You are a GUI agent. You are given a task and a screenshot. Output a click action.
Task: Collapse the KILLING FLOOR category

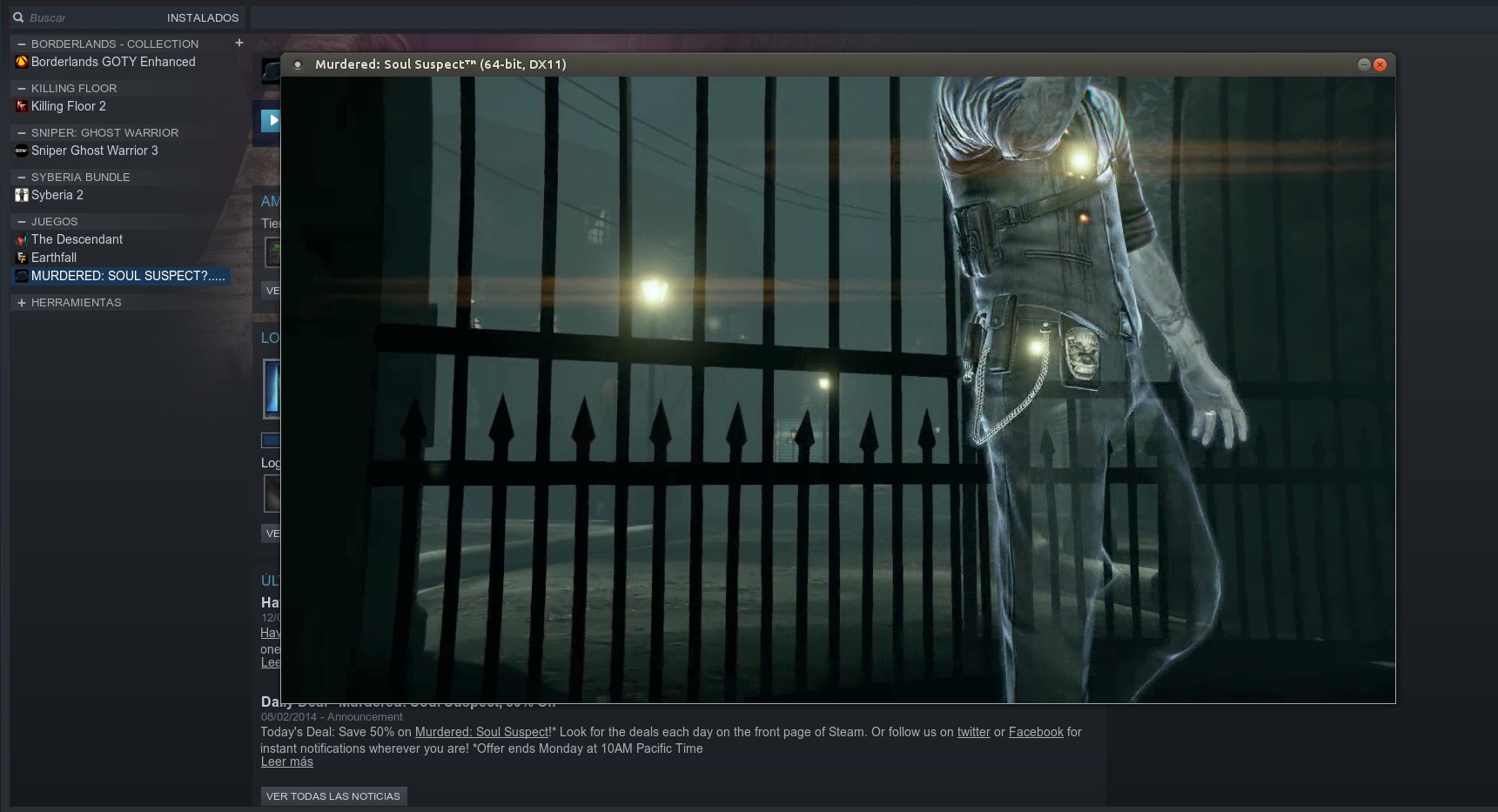(22, 88)
